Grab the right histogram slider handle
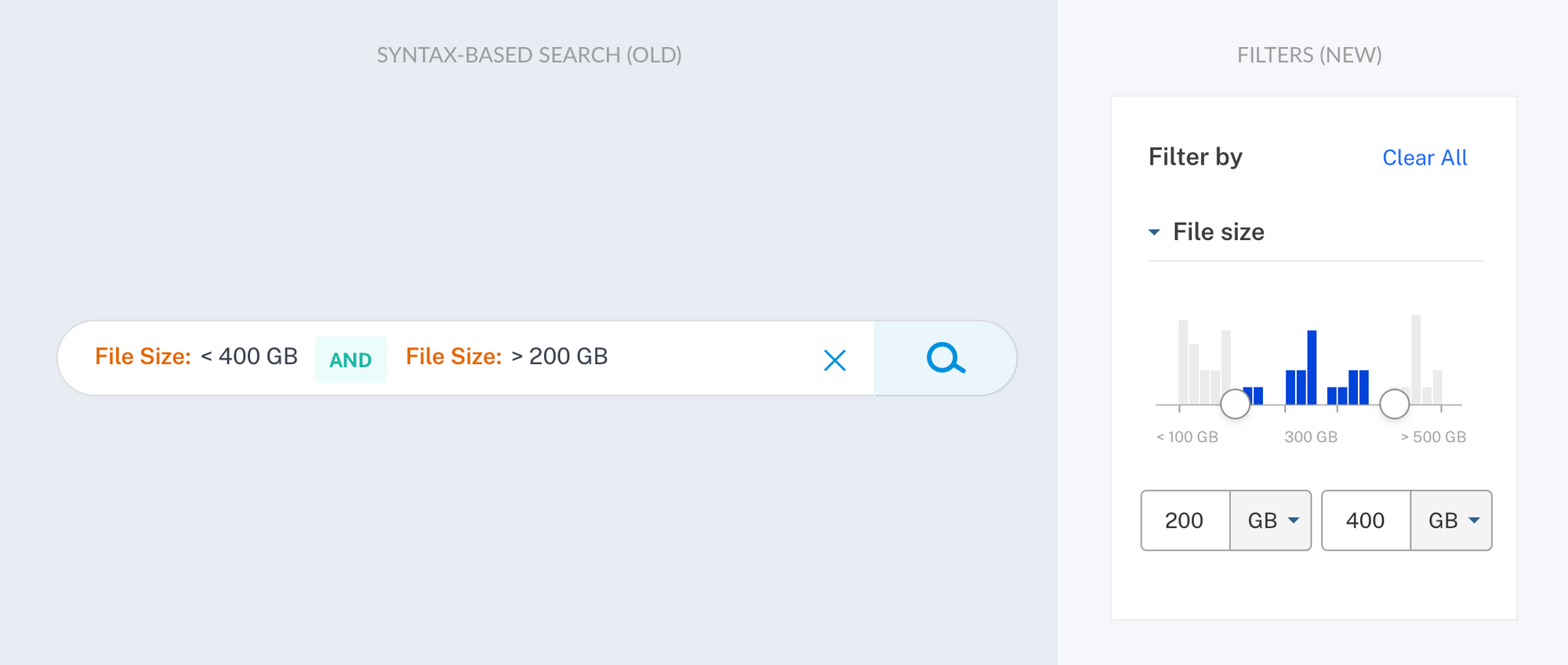Screen dimensions: 1568x665 (x=1395, y=404)
